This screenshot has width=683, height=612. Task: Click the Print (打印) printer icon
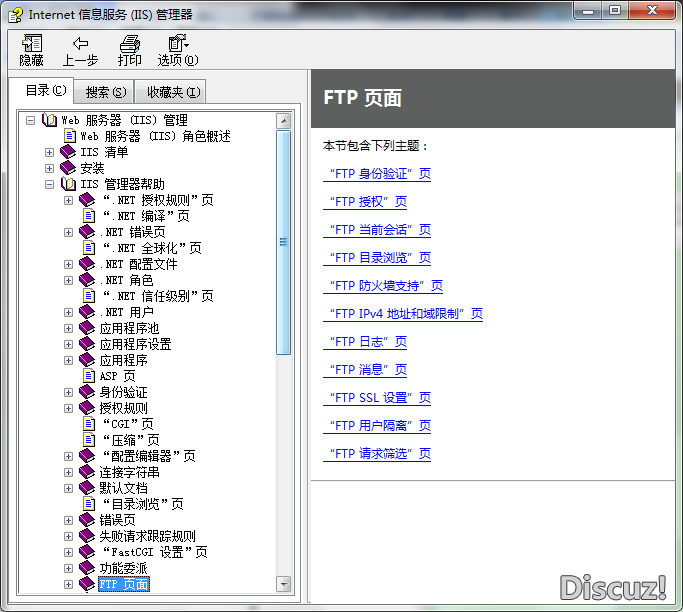tap(129, 44)
